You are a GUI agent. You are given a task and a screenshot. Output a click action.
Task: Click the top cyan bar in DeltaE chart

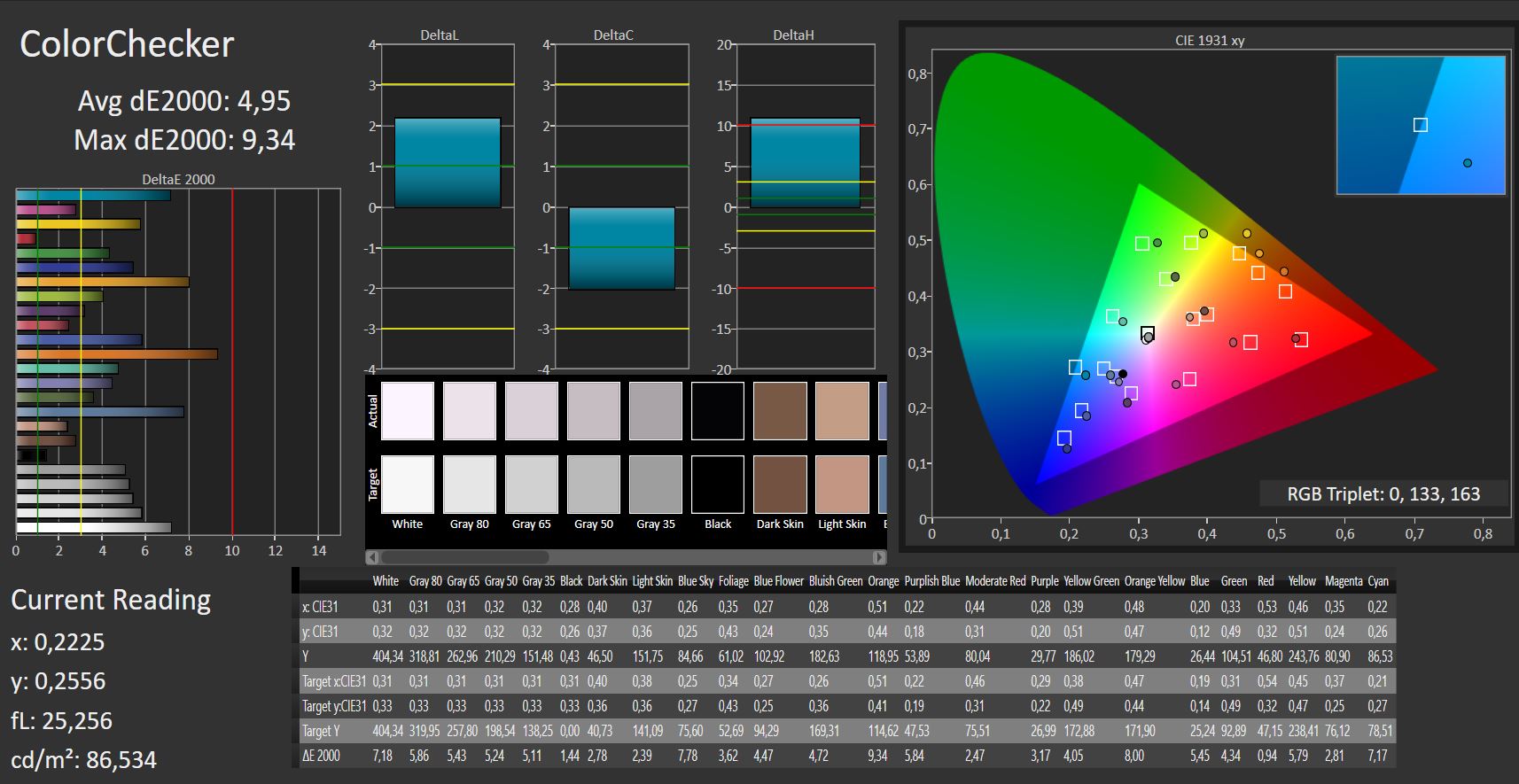tap(93, 195)
